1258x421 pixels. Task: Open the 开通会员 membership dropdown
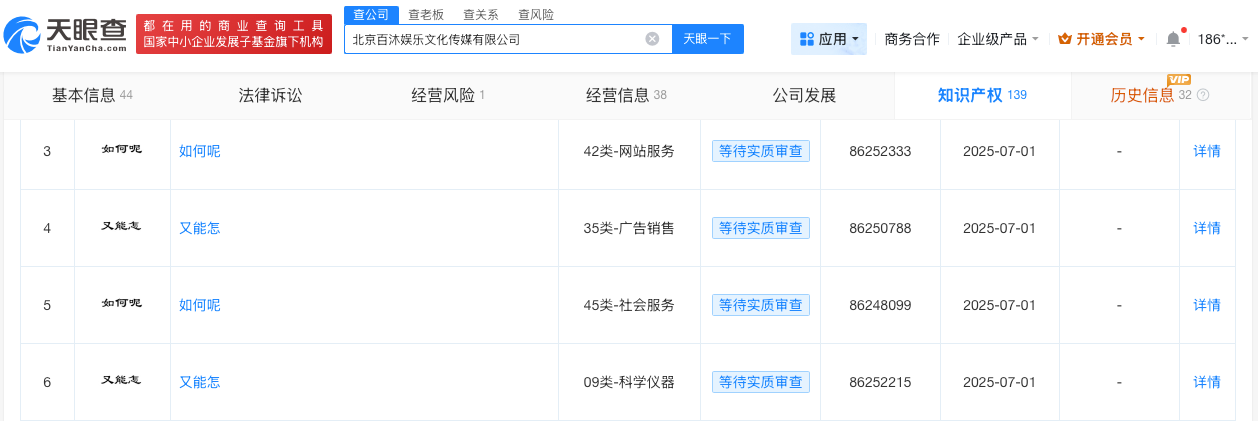tap(1101, 39)
